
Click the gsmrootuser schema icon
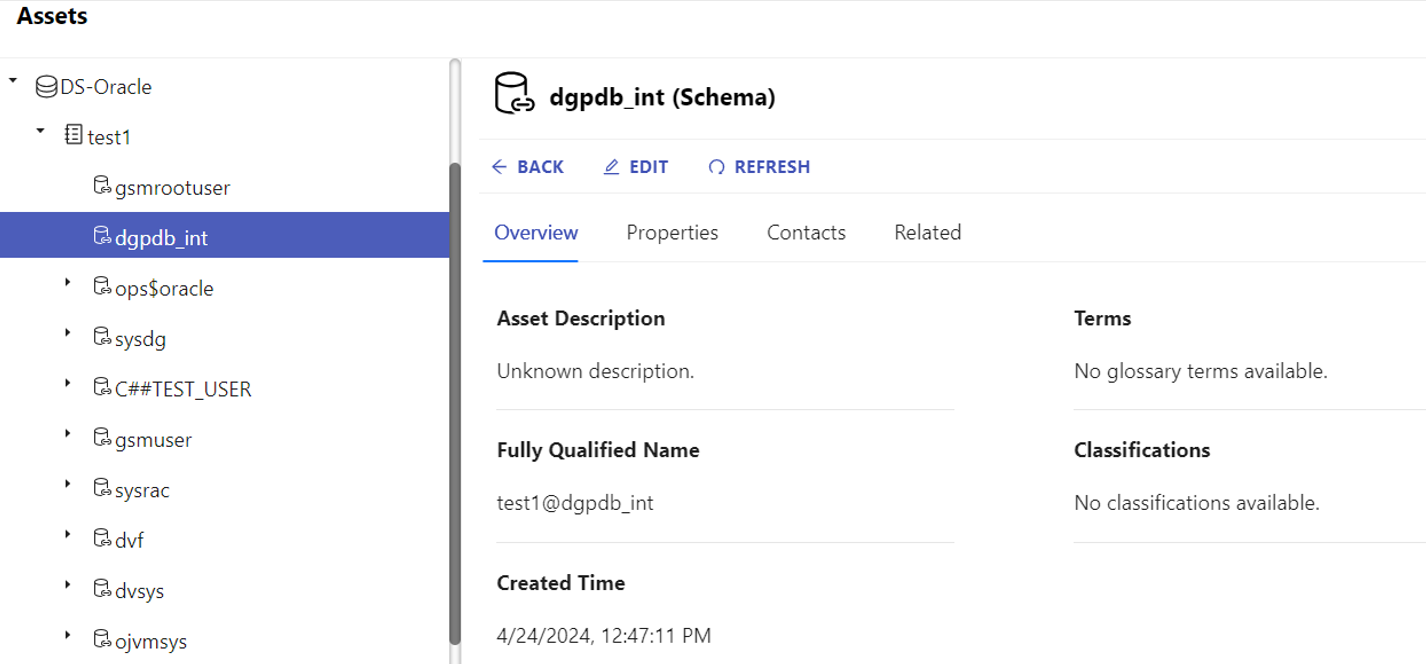point(102,186)
